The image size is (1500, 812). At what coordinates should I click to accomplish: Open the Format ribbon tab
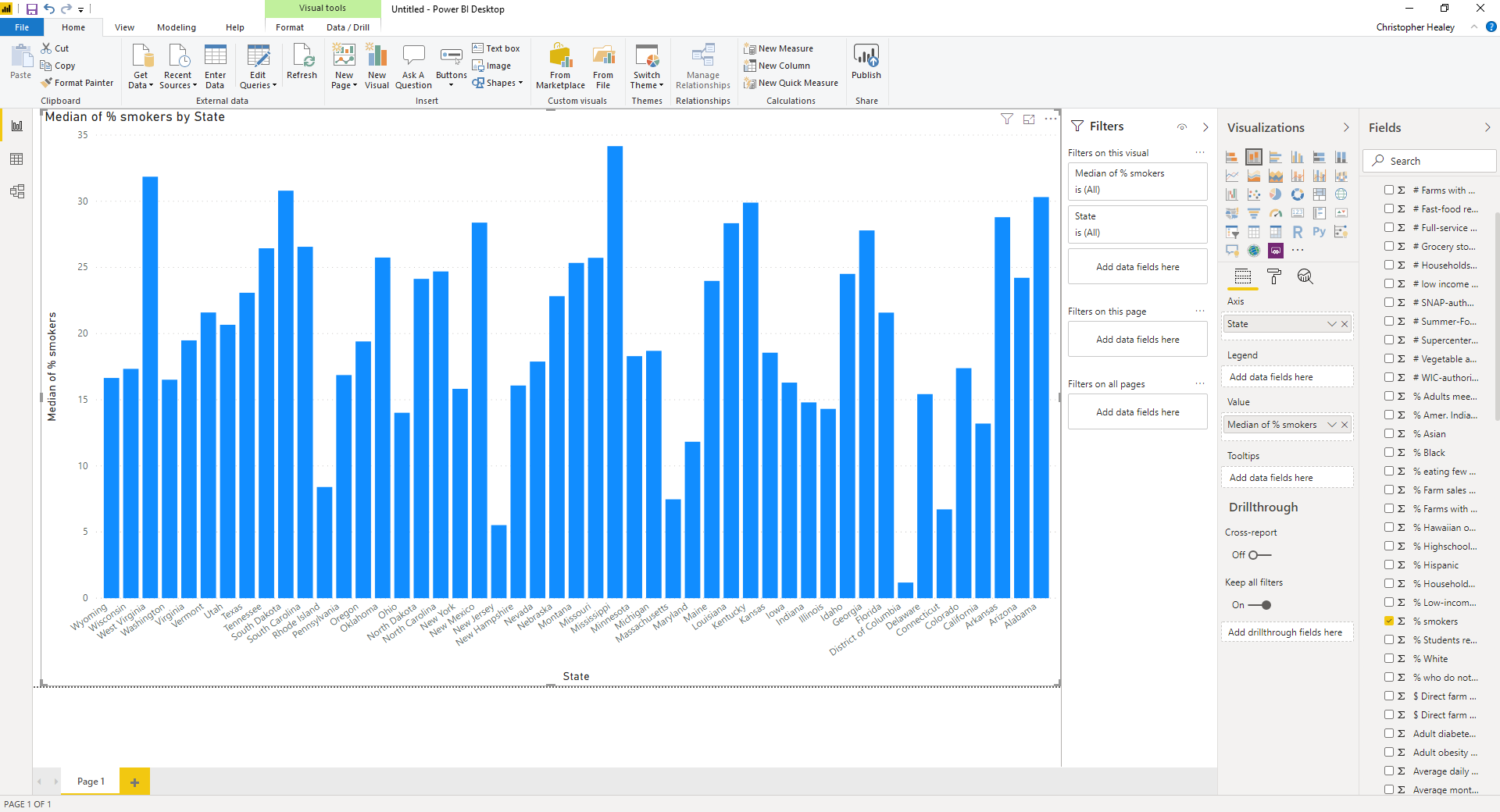coord(290,27)
